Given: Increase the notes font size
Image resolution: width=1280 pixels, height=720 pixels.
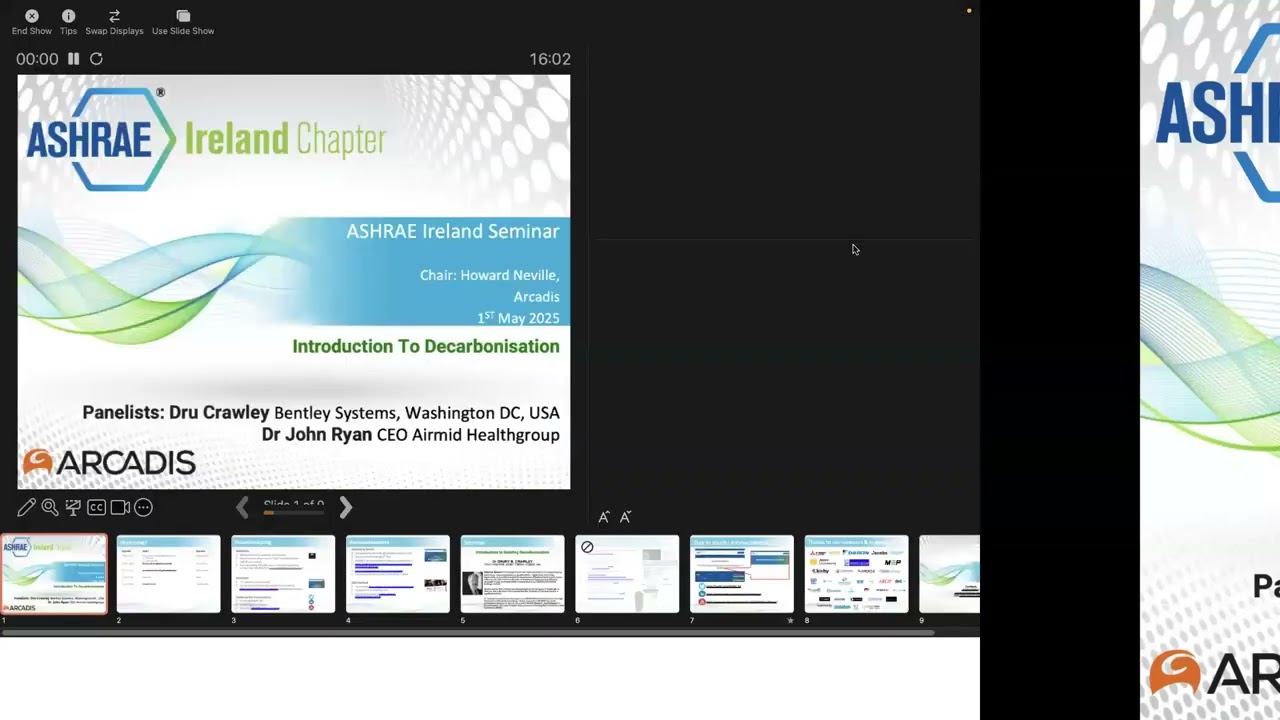Looking at the screenshot, I should (604, 517).
